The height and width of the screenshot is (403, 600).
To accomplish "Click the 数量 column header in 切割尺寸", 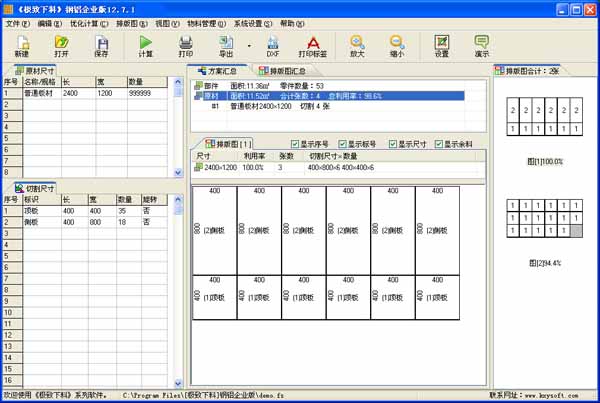I will (x=129, y=199).
